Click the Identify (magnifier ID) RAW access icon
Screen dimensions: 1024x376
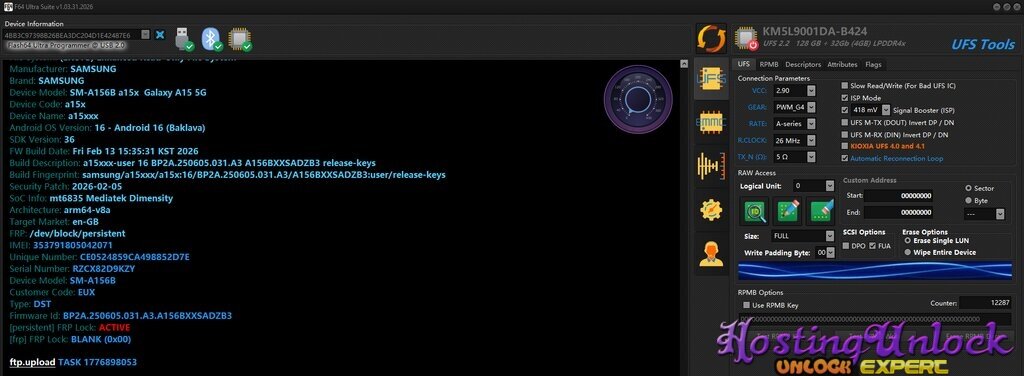click(755, 211)
